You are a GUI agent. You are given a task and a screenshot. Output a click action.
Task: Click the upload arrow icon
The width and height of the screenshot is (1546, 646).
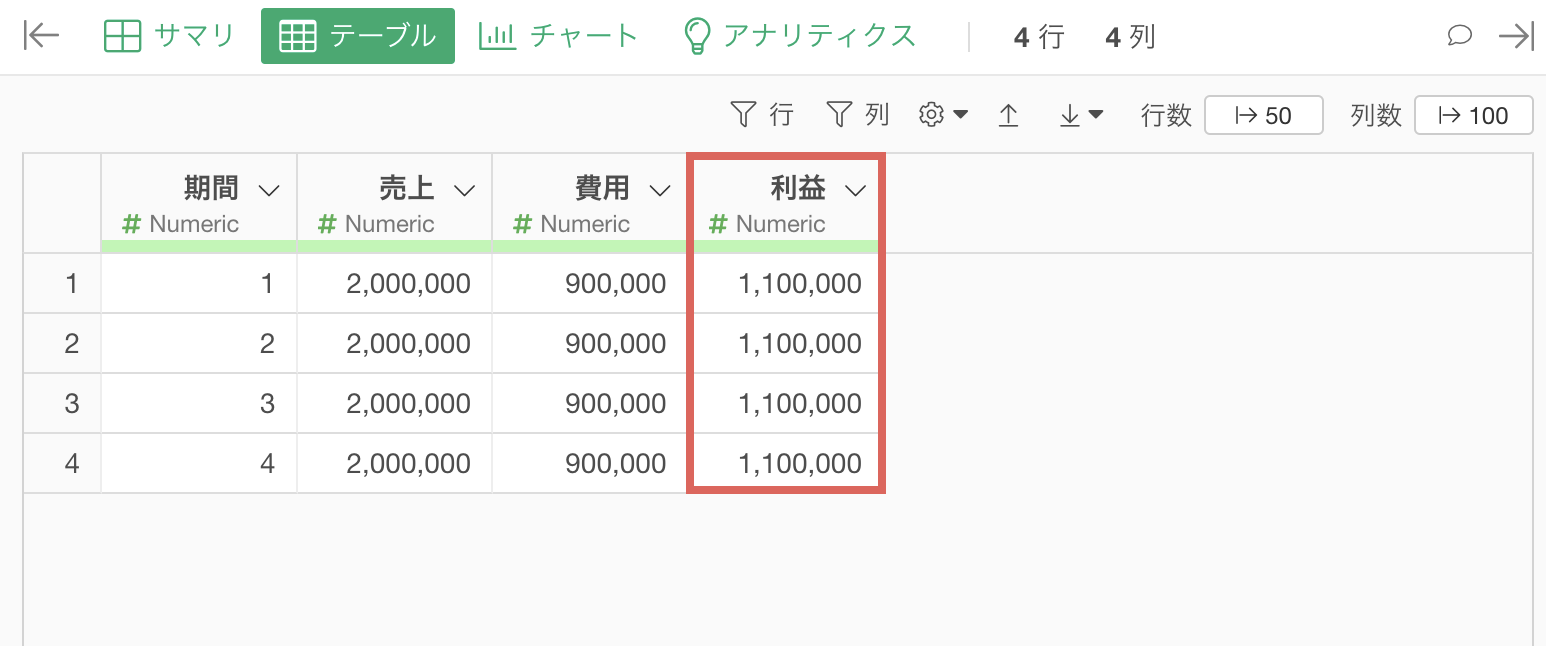pyautogui.click(x=1009, y=115)
